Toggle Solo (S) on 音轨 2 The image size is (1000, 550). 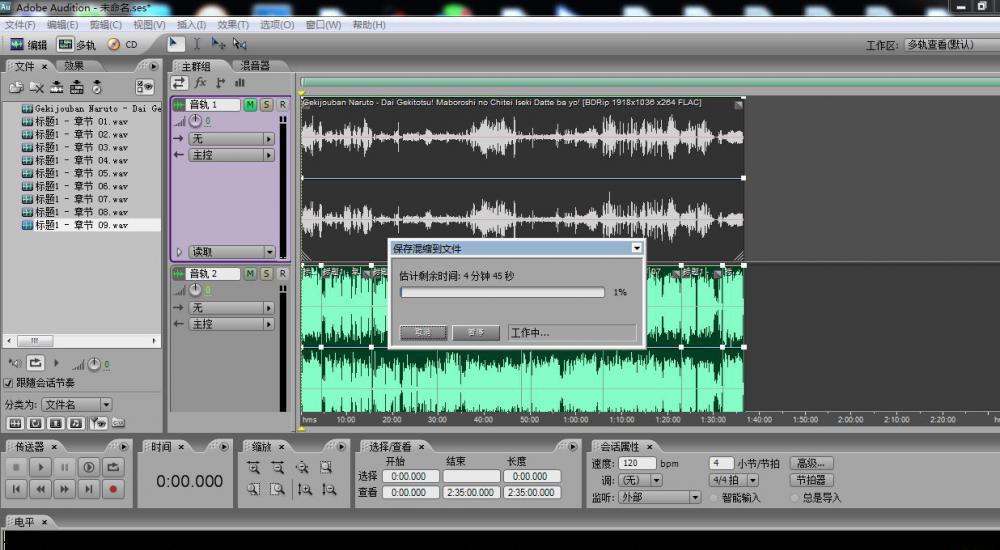coord(266,274)
